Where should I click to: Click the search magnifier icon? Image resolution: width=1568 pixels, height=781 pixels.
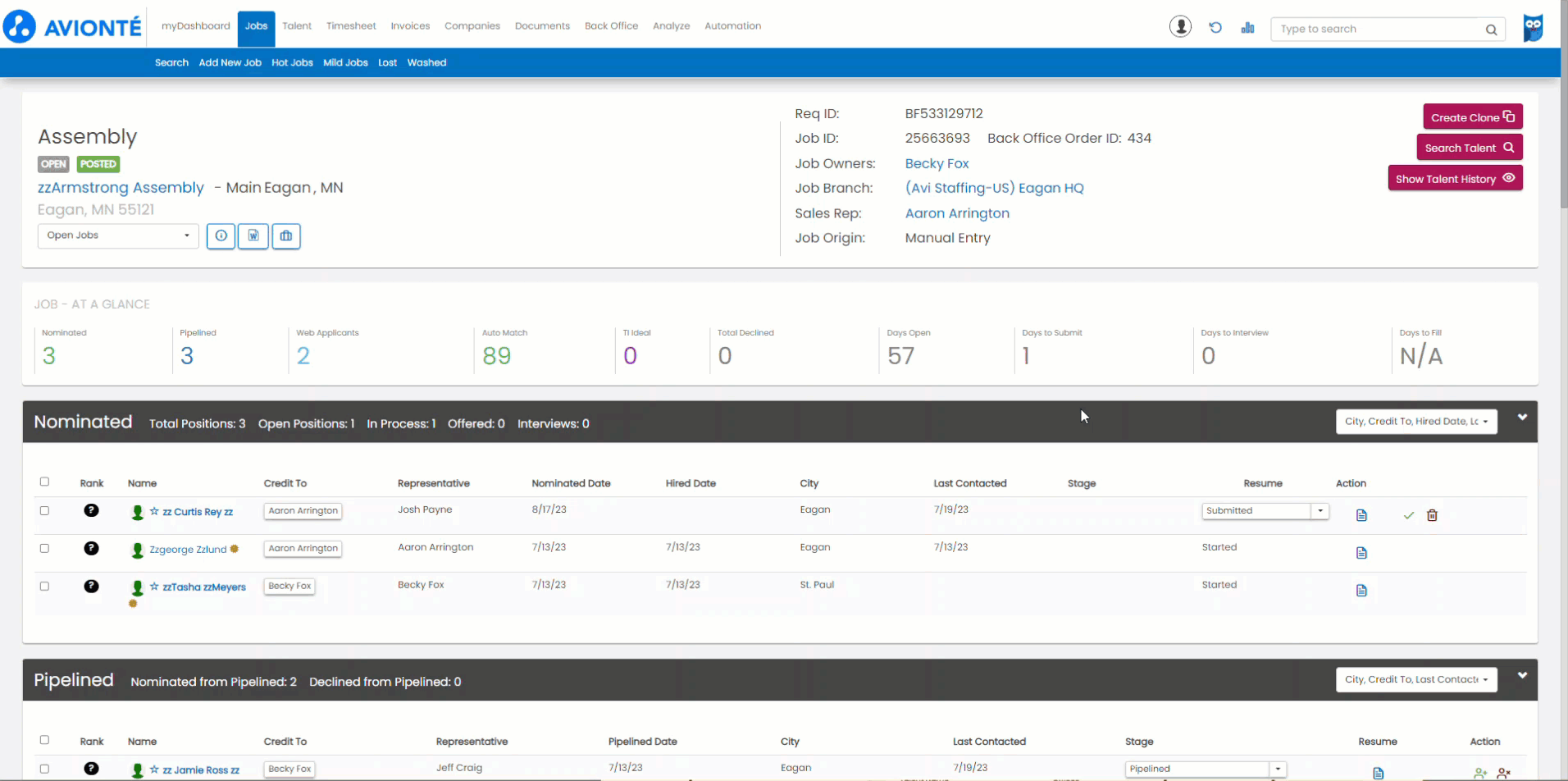pyautogui.click(x=1491, y=30)
